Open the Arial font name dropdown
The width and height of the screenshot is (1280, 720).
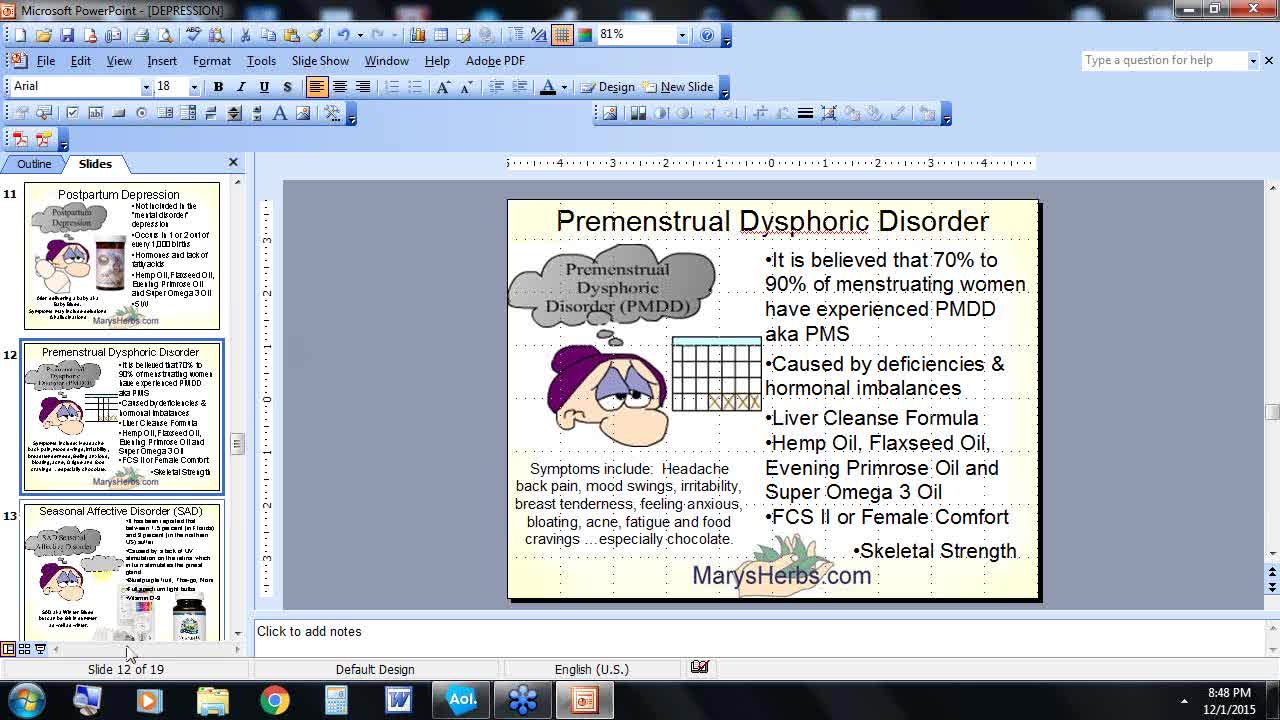coord(145,87)
